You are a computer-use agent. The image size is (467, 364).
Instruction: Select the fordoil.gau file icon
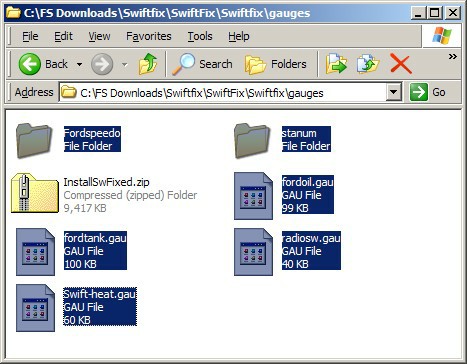tap(253, 196)
